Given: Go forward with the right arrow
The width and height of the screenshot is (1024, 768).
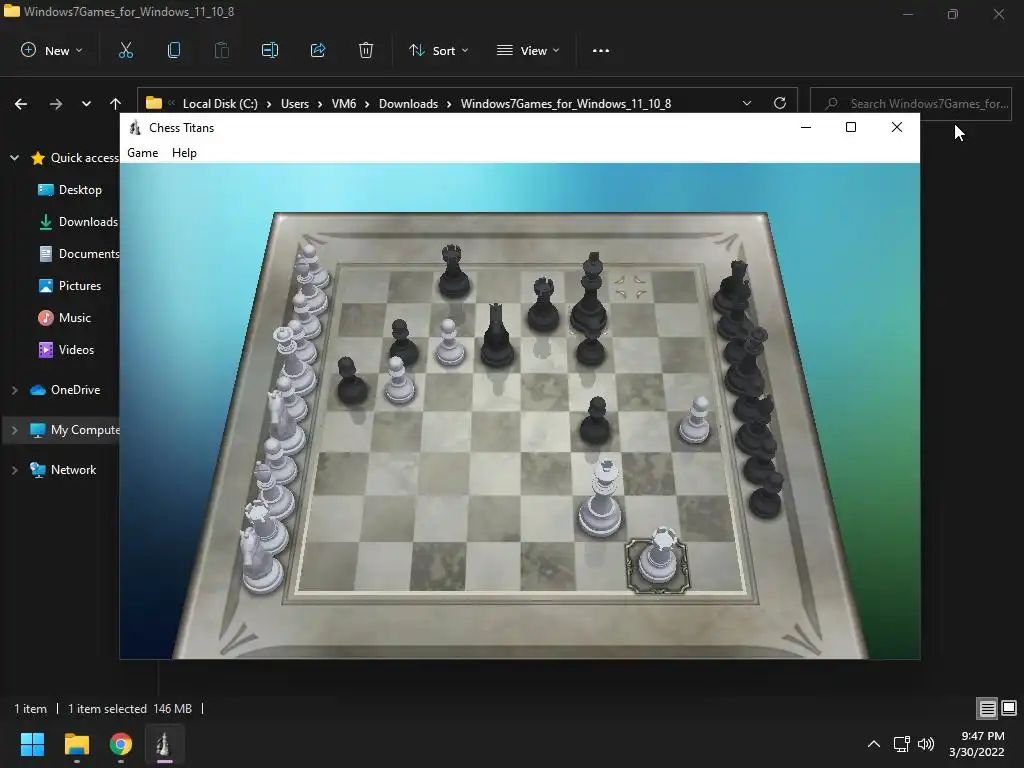Looking at the screenshot, I should point(56,104).
